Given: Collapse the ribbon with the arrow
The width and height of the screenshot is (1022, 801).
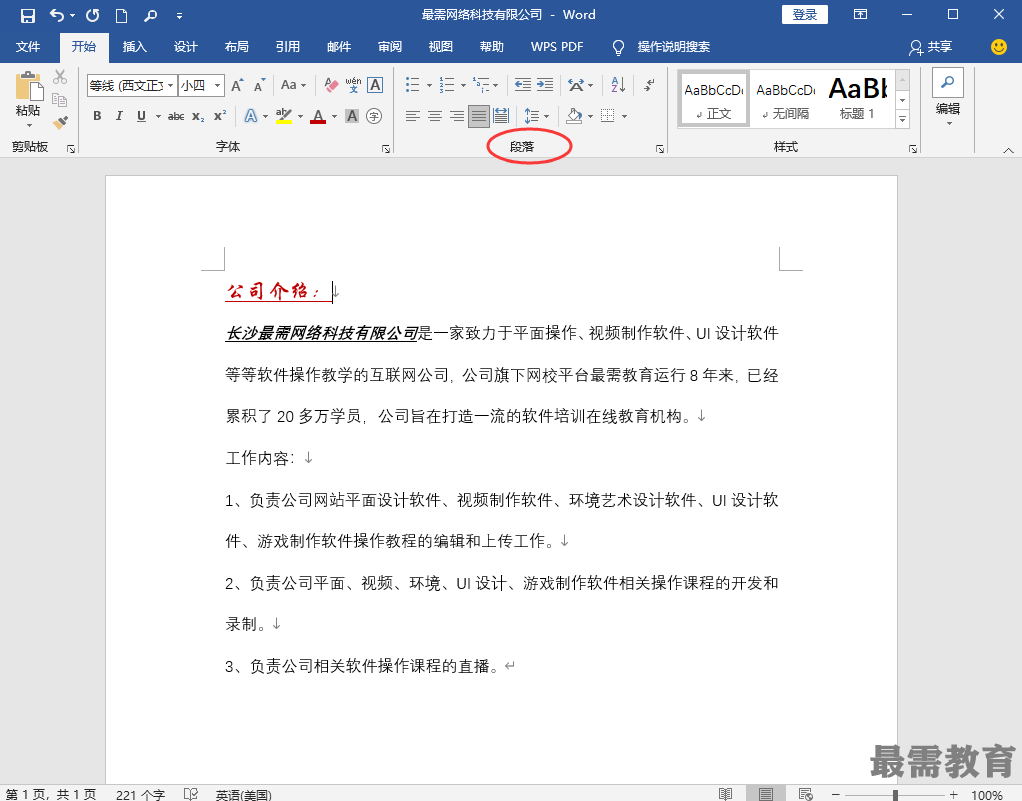Looking at the screenshot, I should 1008,150.
